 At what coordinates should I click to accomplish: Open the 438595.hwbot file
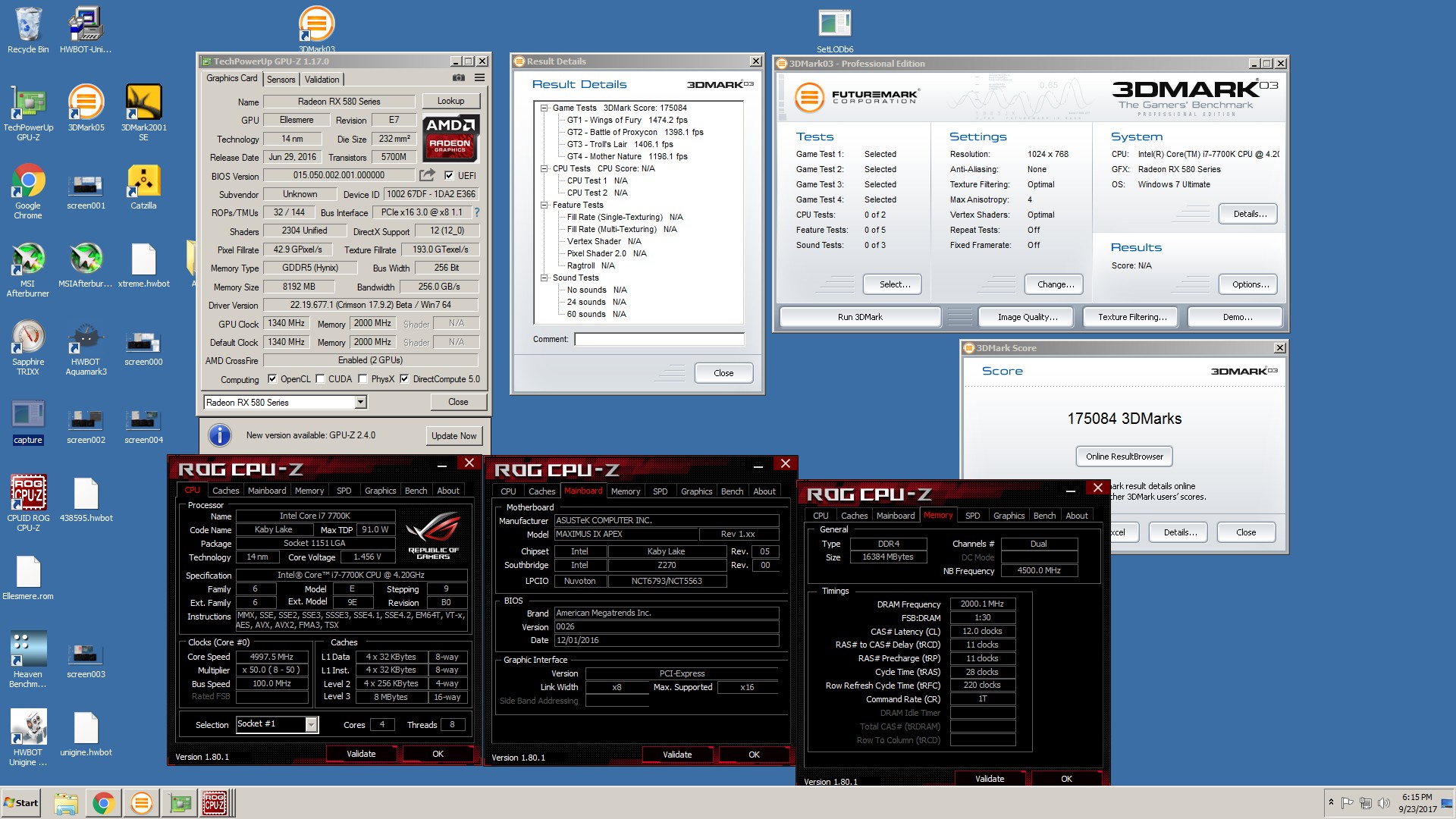(x=86, y=500)
